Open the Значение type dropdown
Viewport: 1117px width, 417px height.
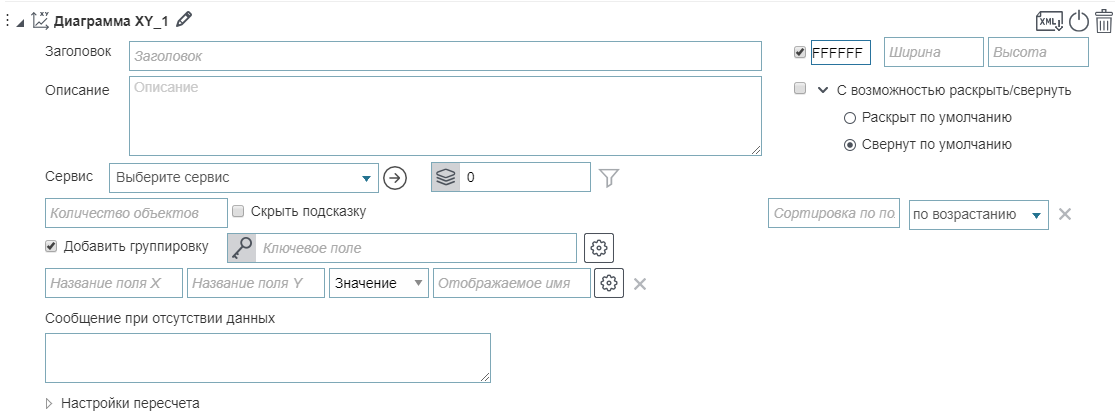(379, 283)
